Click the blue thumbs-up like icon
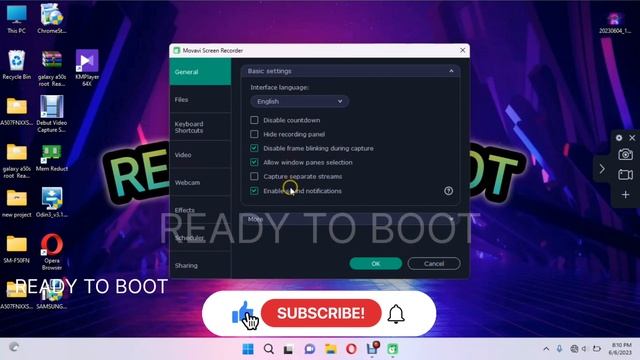 (x=242, y=313)
